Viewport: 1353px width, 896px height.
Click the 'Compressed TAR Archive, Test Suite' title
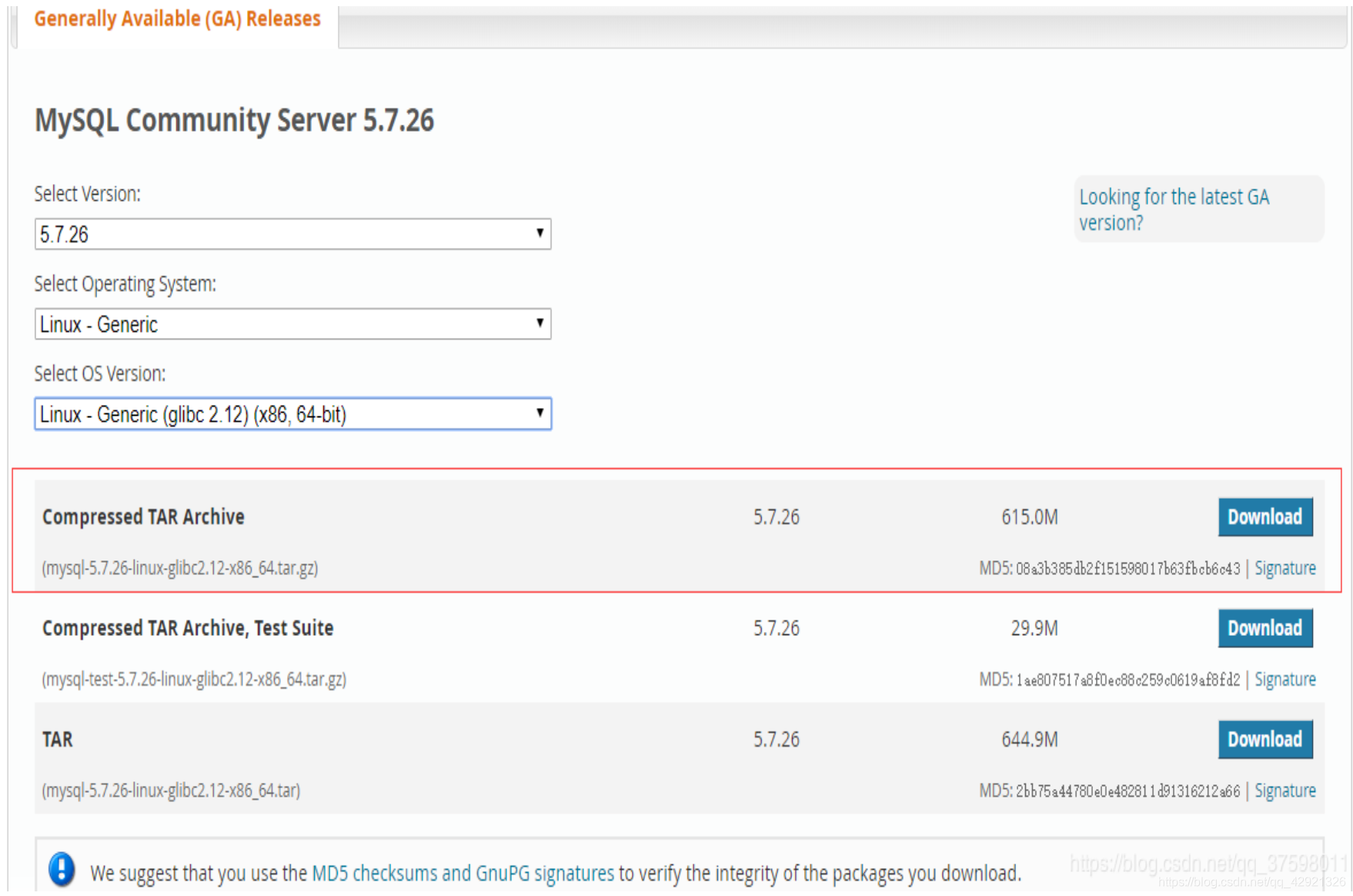(188, 628)
